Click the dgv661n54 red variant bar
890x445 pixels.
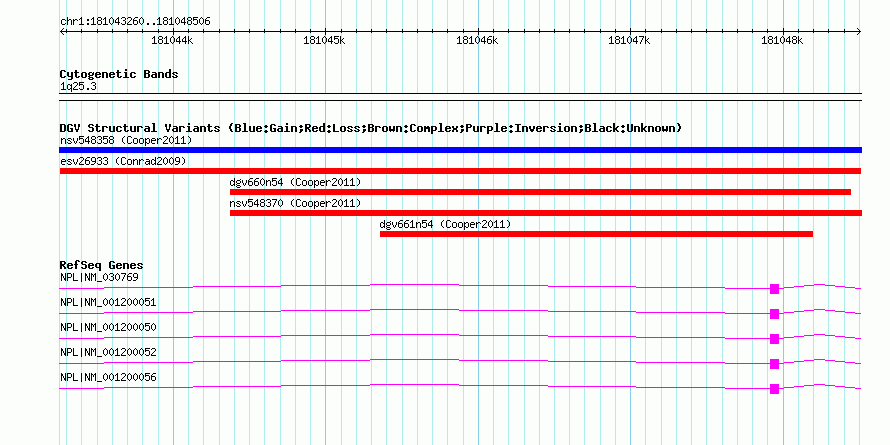(597, 234)
